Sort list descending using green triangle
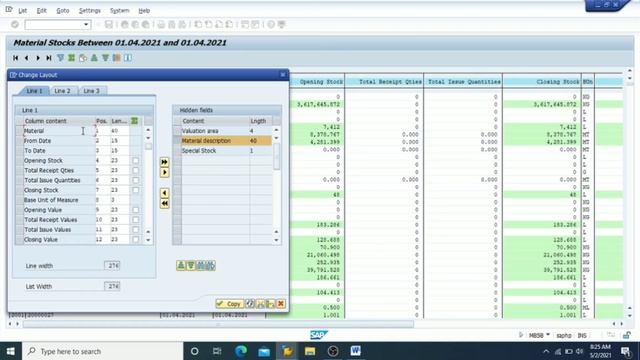640x360 pixels. pyautogui.click(x=105, y=58)
